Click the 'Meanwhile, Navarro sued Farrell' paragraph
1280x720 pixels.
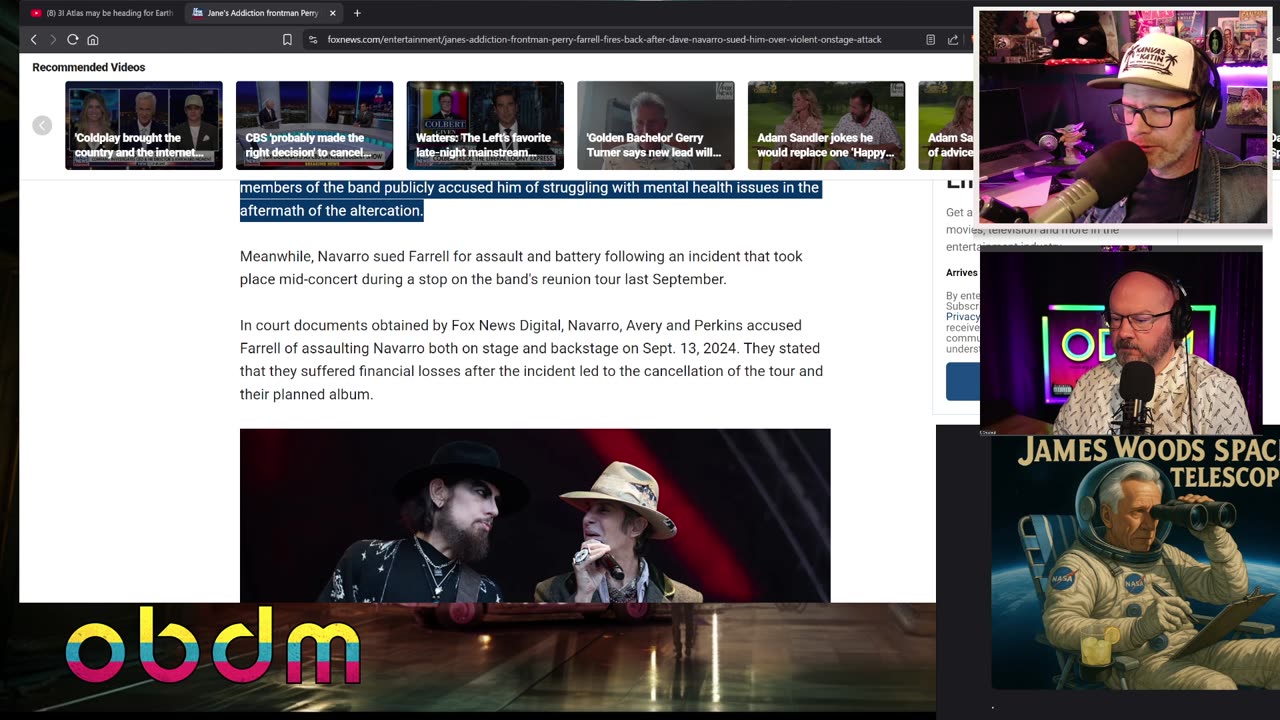(x=521, y=268)
